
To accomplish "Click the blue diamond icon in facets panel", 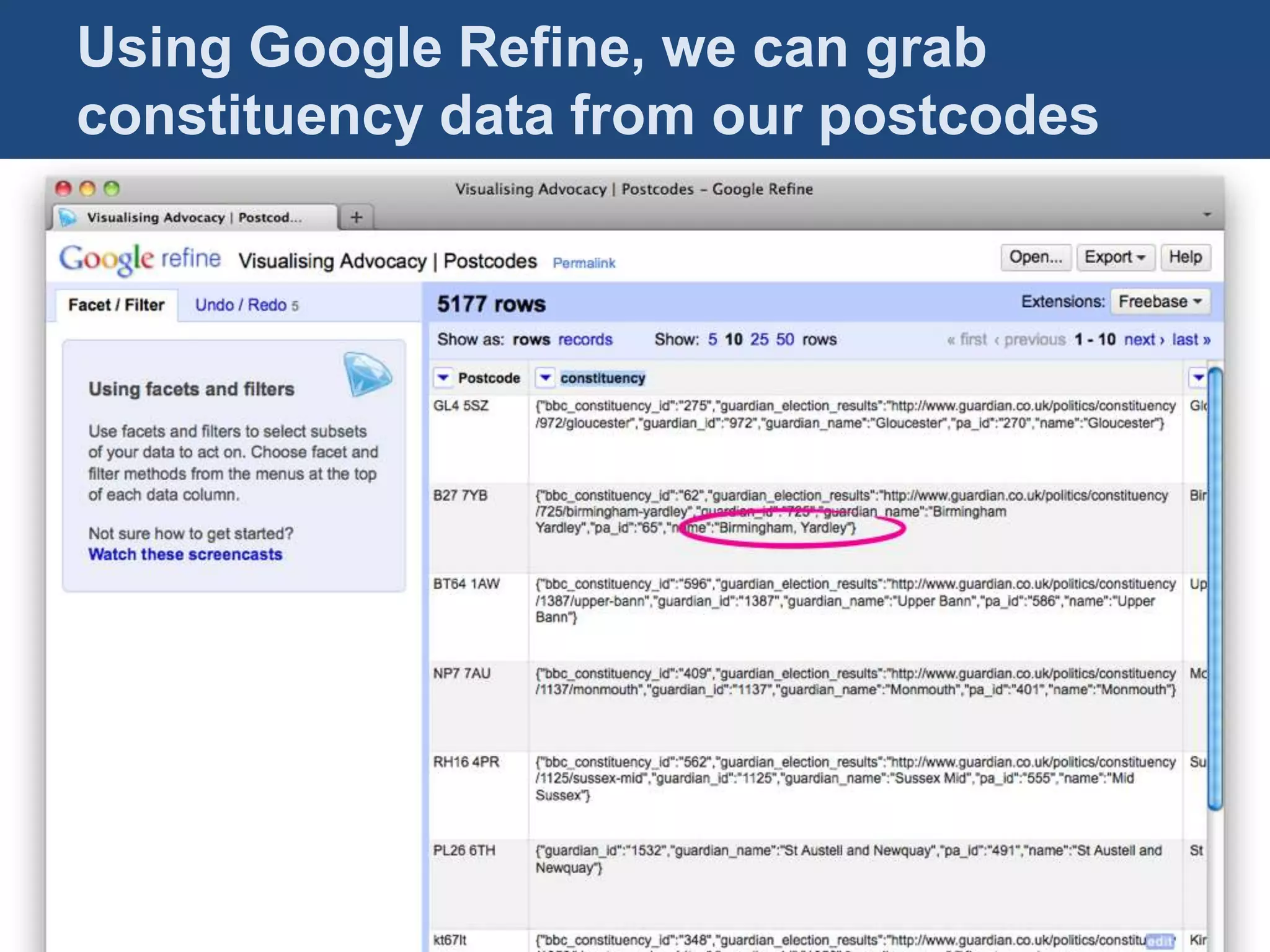I will pyautogui.click(x=367, y=374).
